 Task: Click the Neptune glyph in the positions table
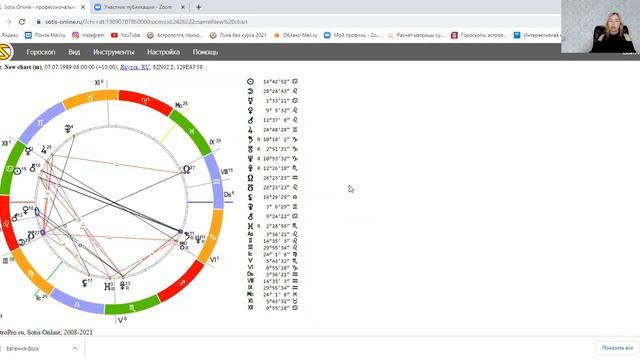[250, 159]
